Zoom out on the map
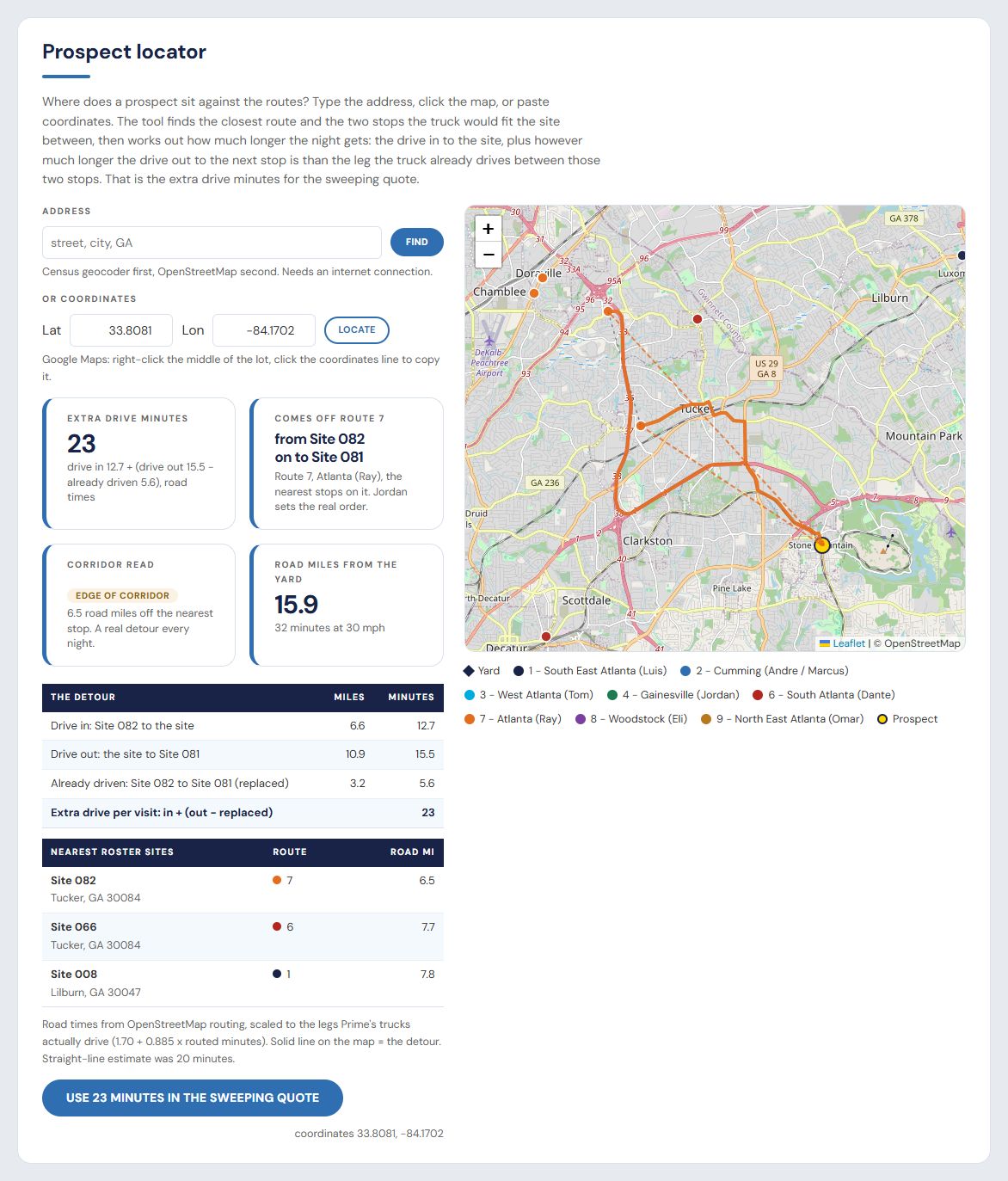1008x1181 pixels. click(488, 255)
